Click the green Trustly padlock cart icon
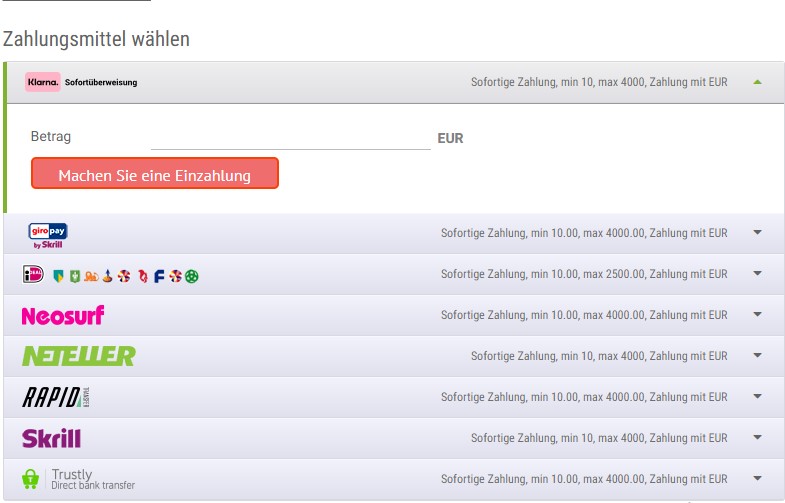The width and height of the screenshot is (785, 503). coord(31,479)
